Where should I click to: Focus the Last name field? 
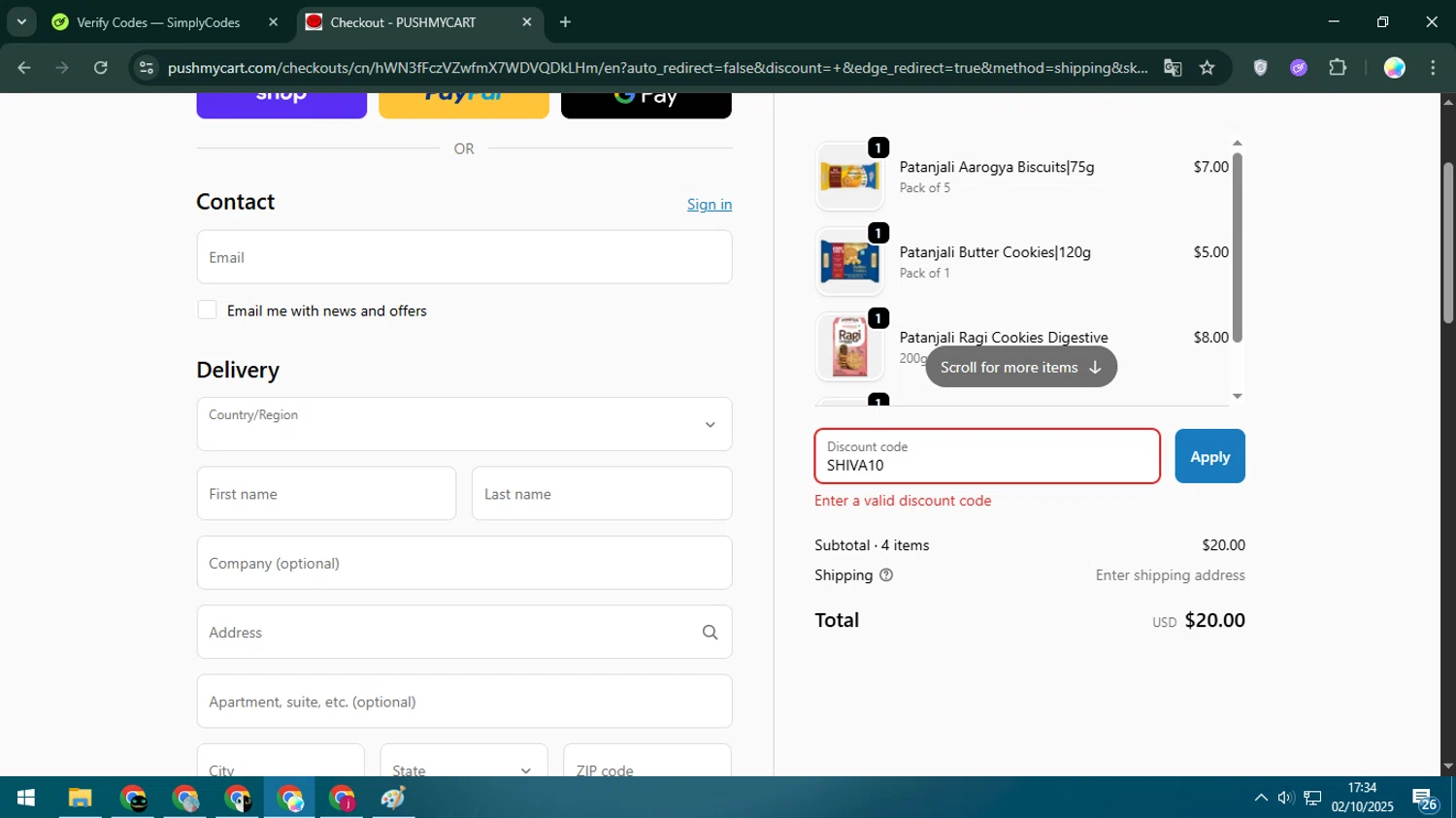pos(602,494)
